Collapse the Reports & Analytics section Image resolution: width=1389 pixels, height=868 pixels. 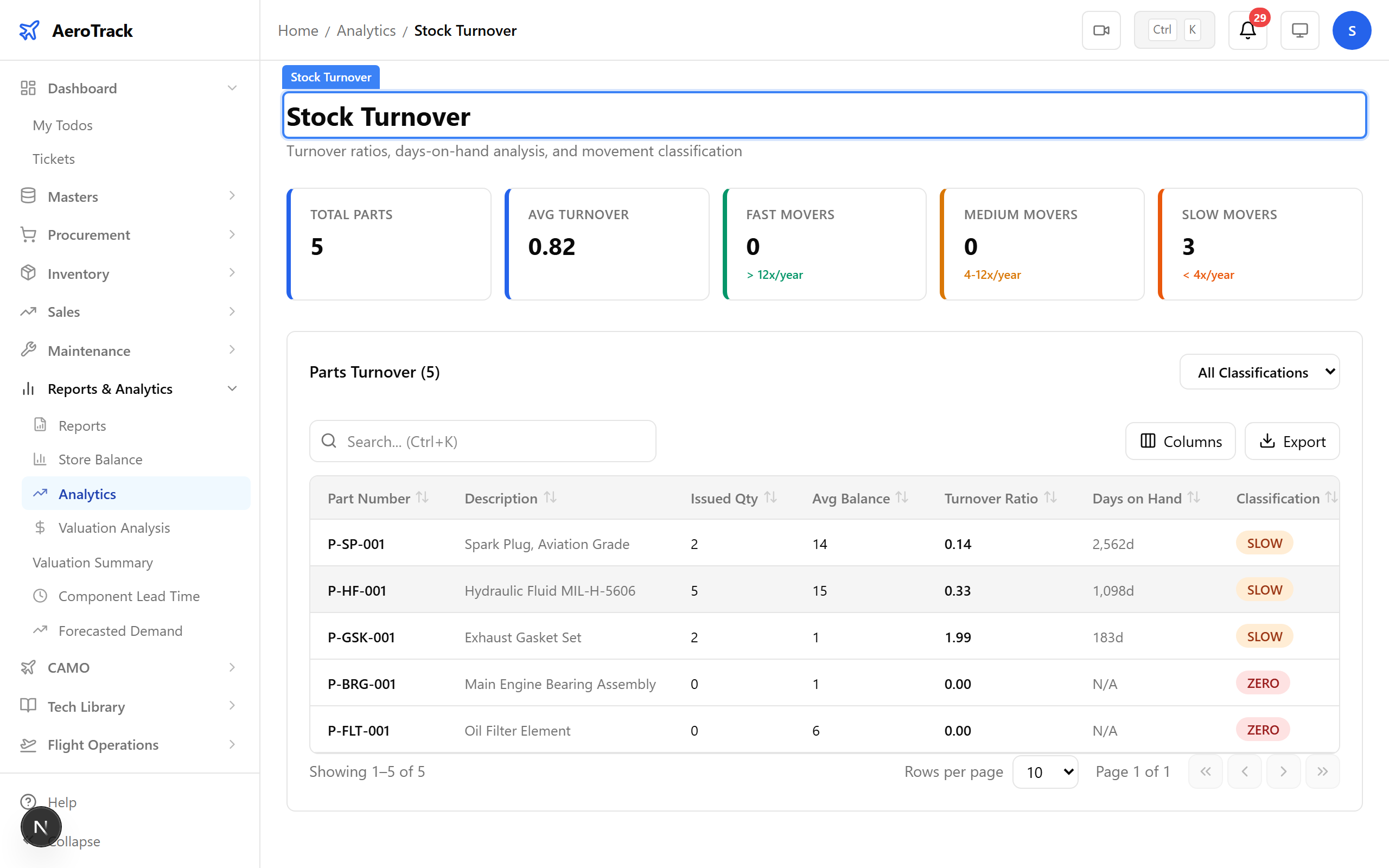pyautogui.click(x=232, y=388)
